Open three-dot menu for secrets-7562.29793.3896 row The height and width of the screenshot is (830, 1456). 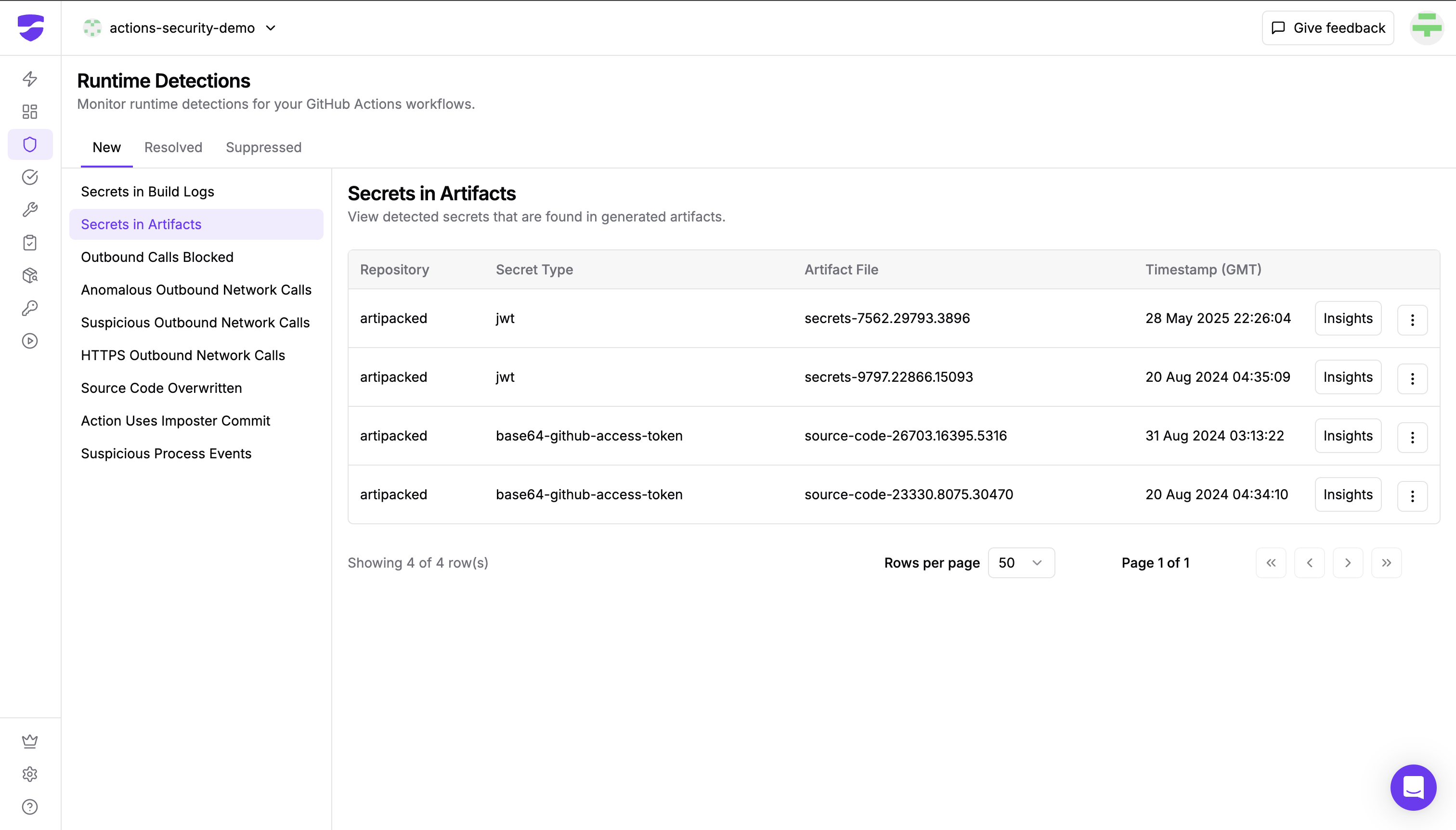click(1412, 319)
